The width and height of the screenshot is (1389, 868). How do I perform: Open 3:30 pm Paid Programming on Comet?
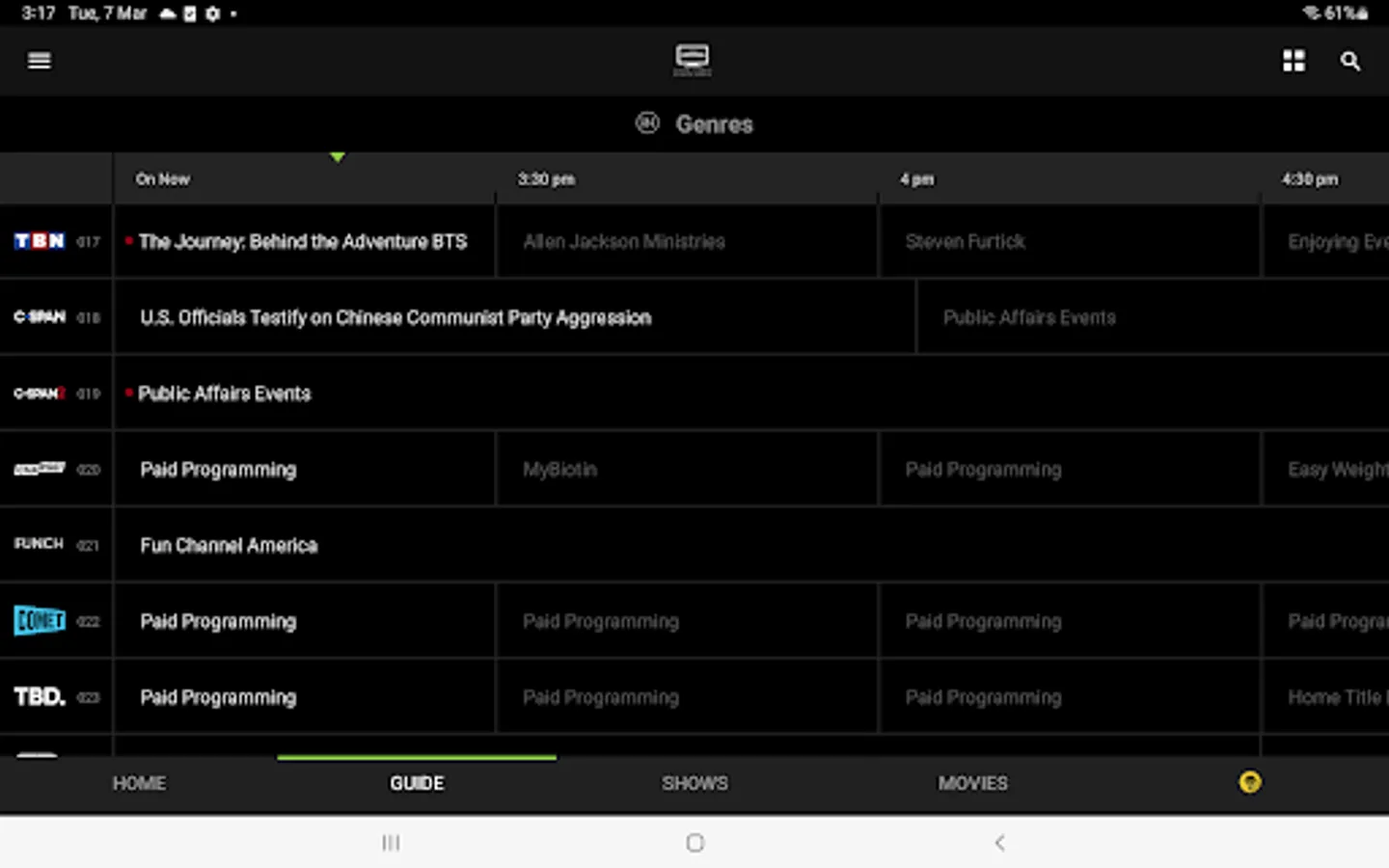687,621
